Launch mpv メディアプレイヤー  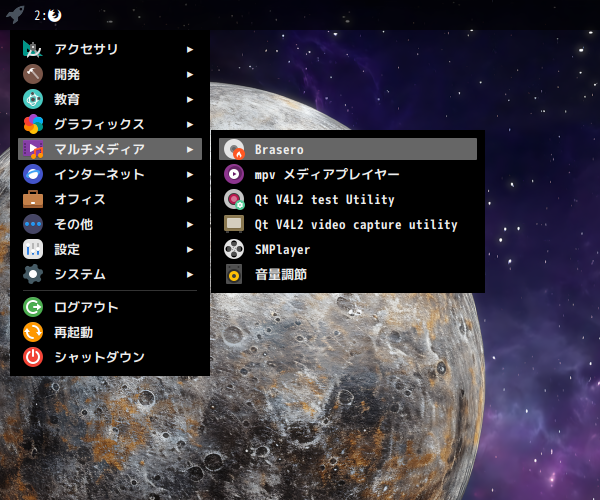[x=348, y=174]
